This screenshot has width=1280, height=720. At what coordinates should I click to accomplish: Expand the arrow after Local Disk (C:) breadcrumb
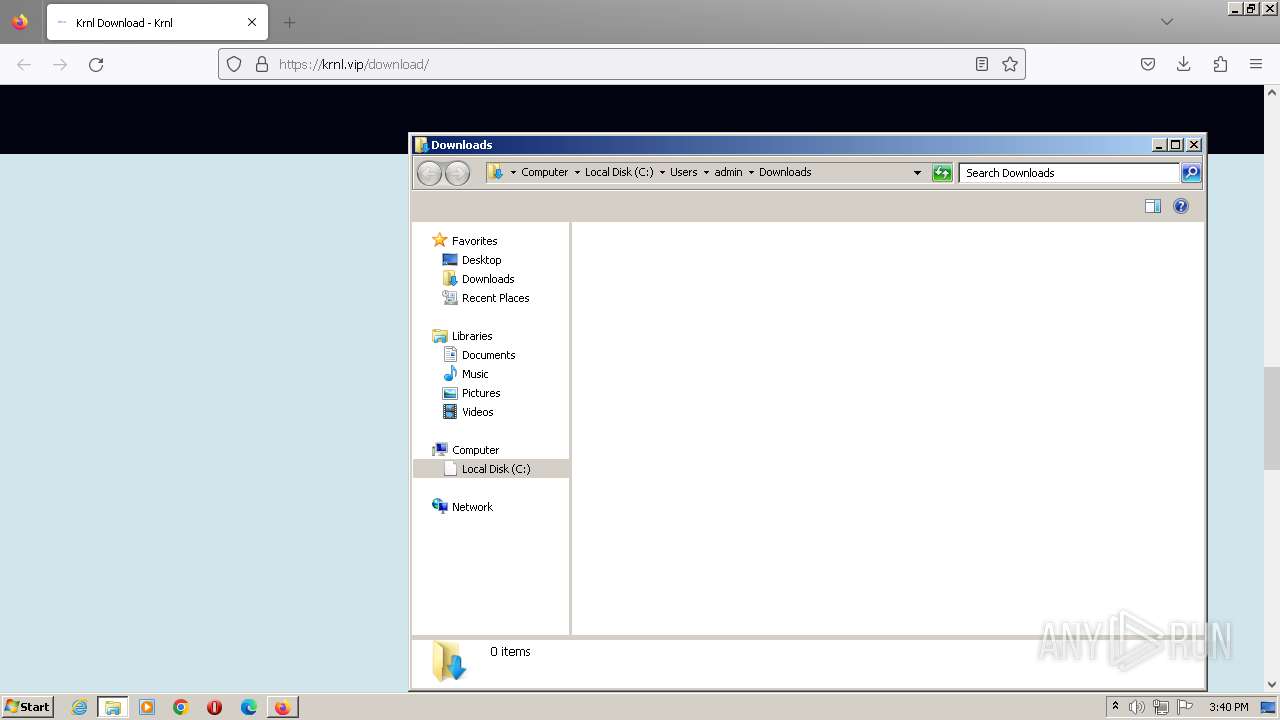662,173
